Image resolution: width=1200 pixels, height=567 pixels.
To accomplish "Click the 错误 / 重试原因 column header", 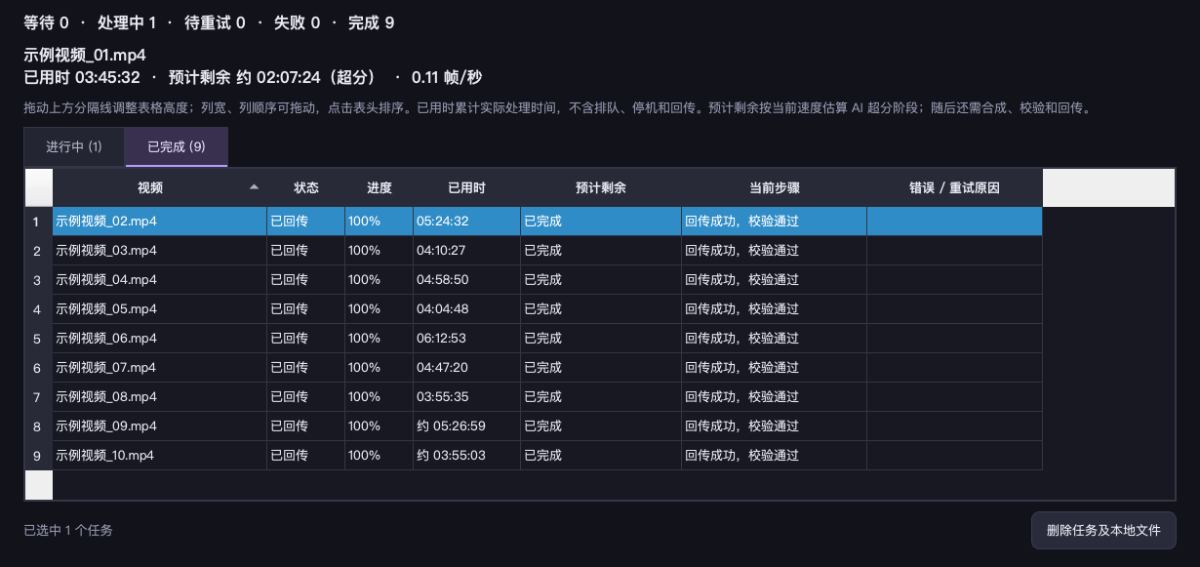I will point(954,187).
